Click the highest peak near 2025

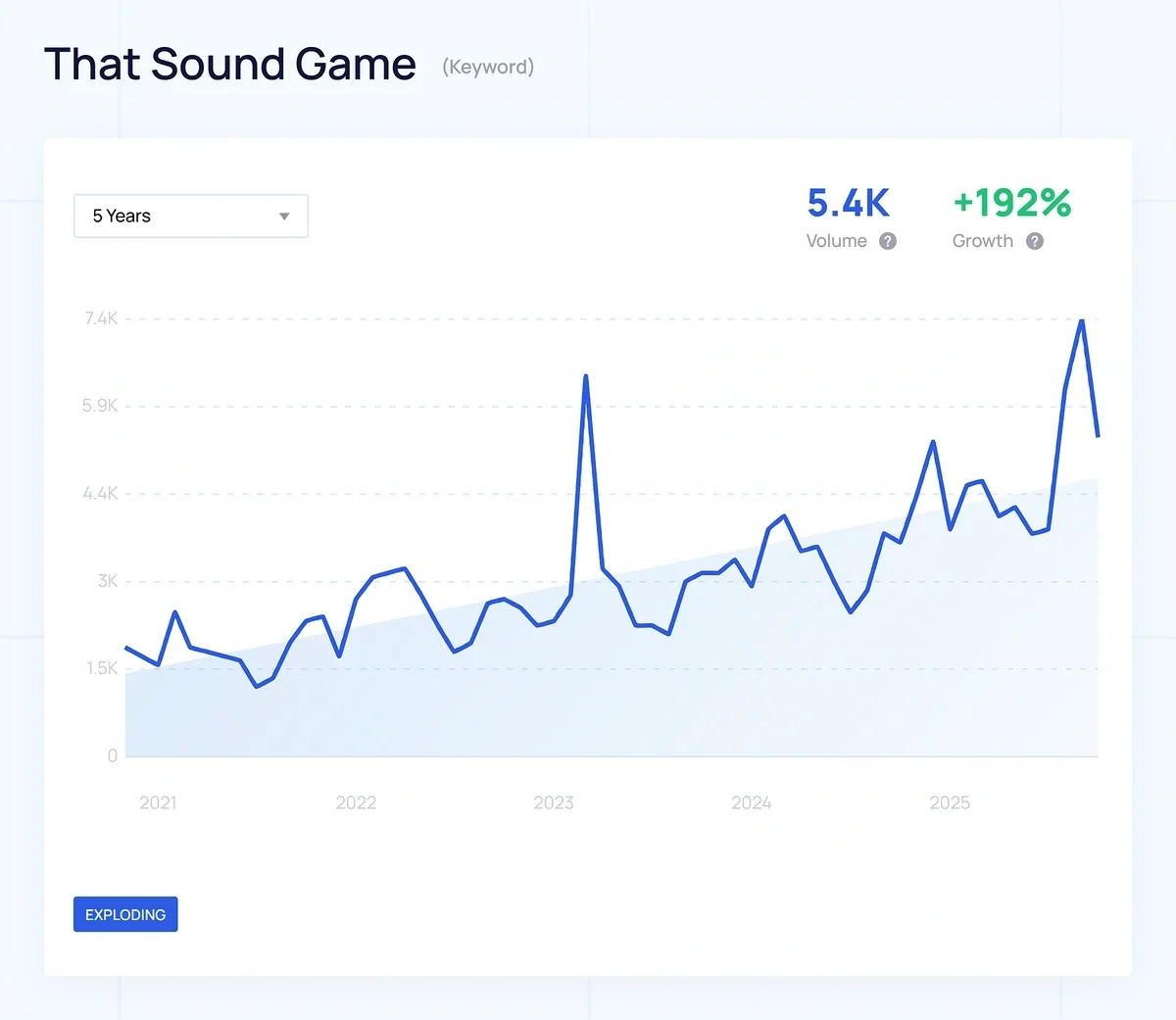click(1081, 320)
